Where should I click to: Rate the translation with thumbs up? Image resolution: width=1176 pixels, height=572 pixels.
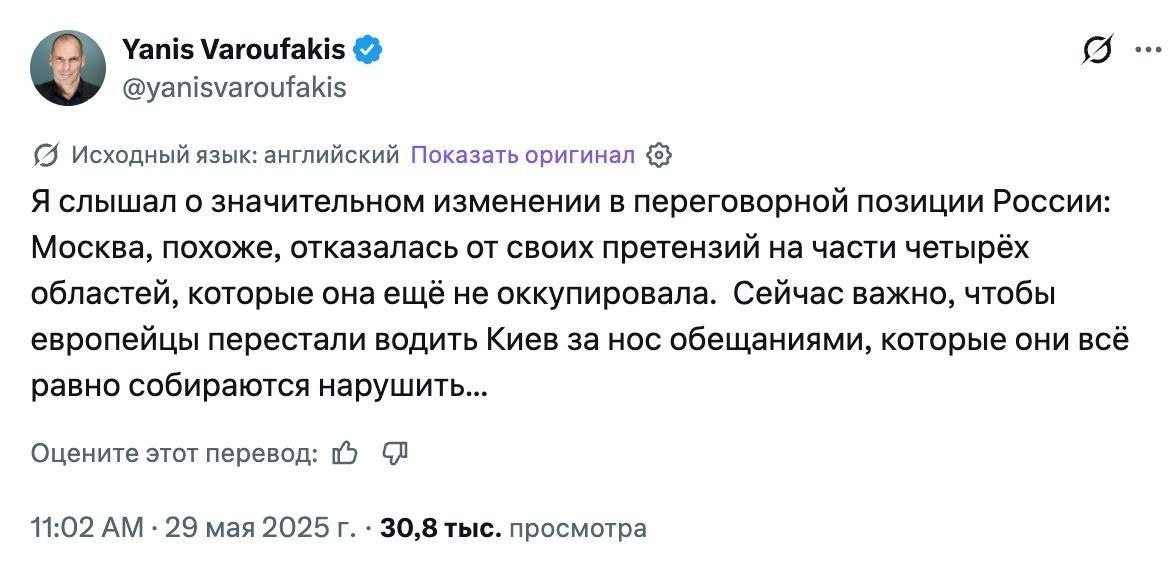pyautogui.click(x=344, y=453)
